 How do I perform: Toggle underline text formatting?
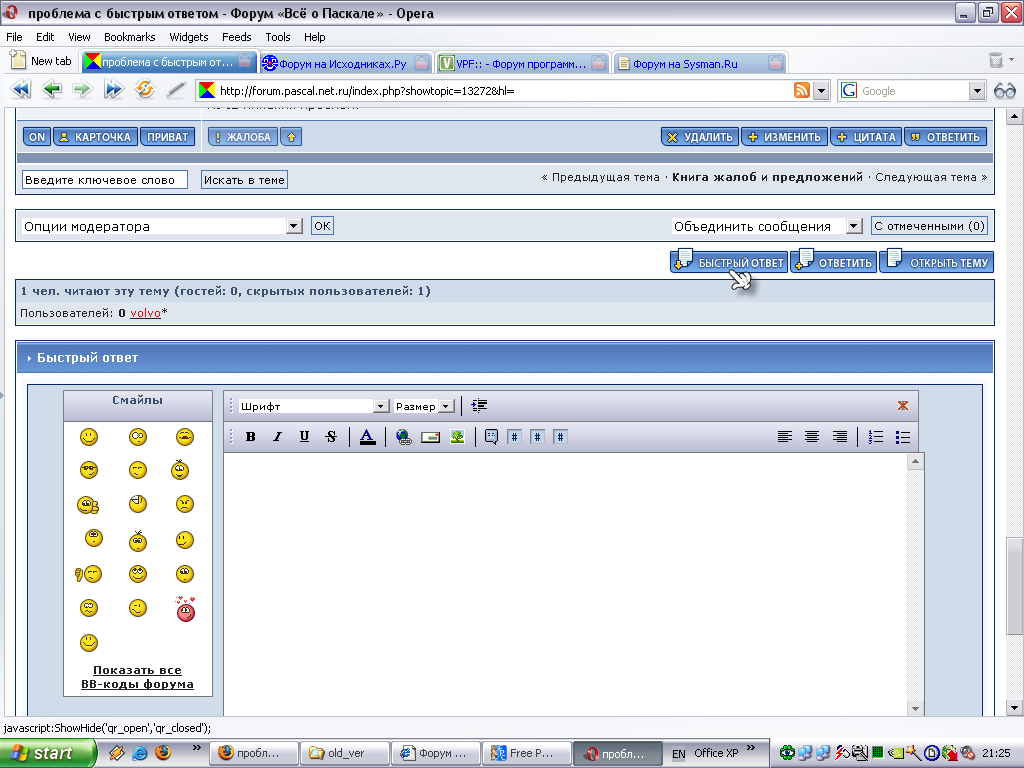click(304, 437)
